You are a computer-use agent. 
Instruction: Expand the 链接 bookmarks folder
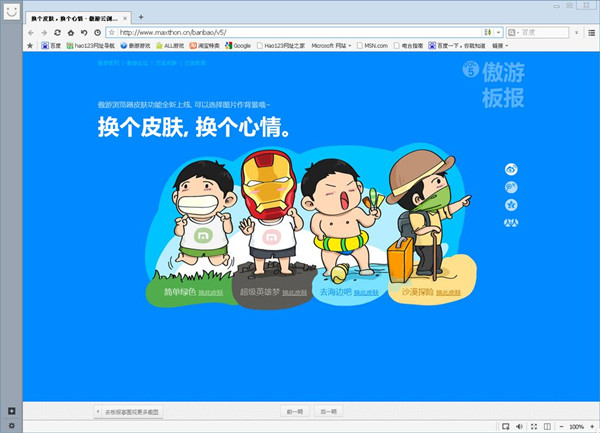click(x=500, y=46)
